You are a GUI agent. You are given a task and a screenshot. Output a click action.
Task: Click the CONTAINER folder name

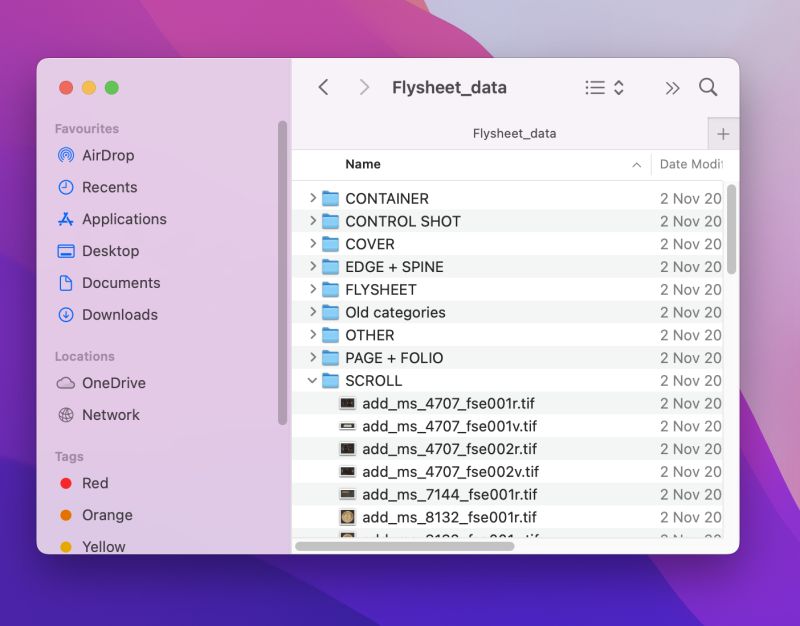point(387,198)
